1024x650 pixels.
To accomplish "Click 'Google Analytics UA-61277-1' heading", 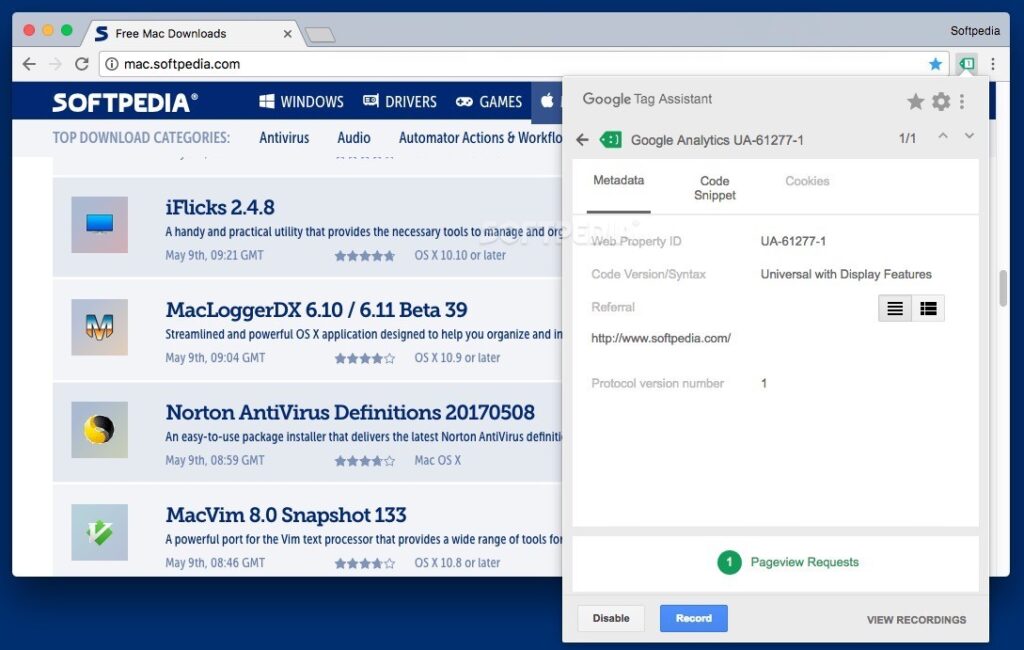I will tap(717, 140).
